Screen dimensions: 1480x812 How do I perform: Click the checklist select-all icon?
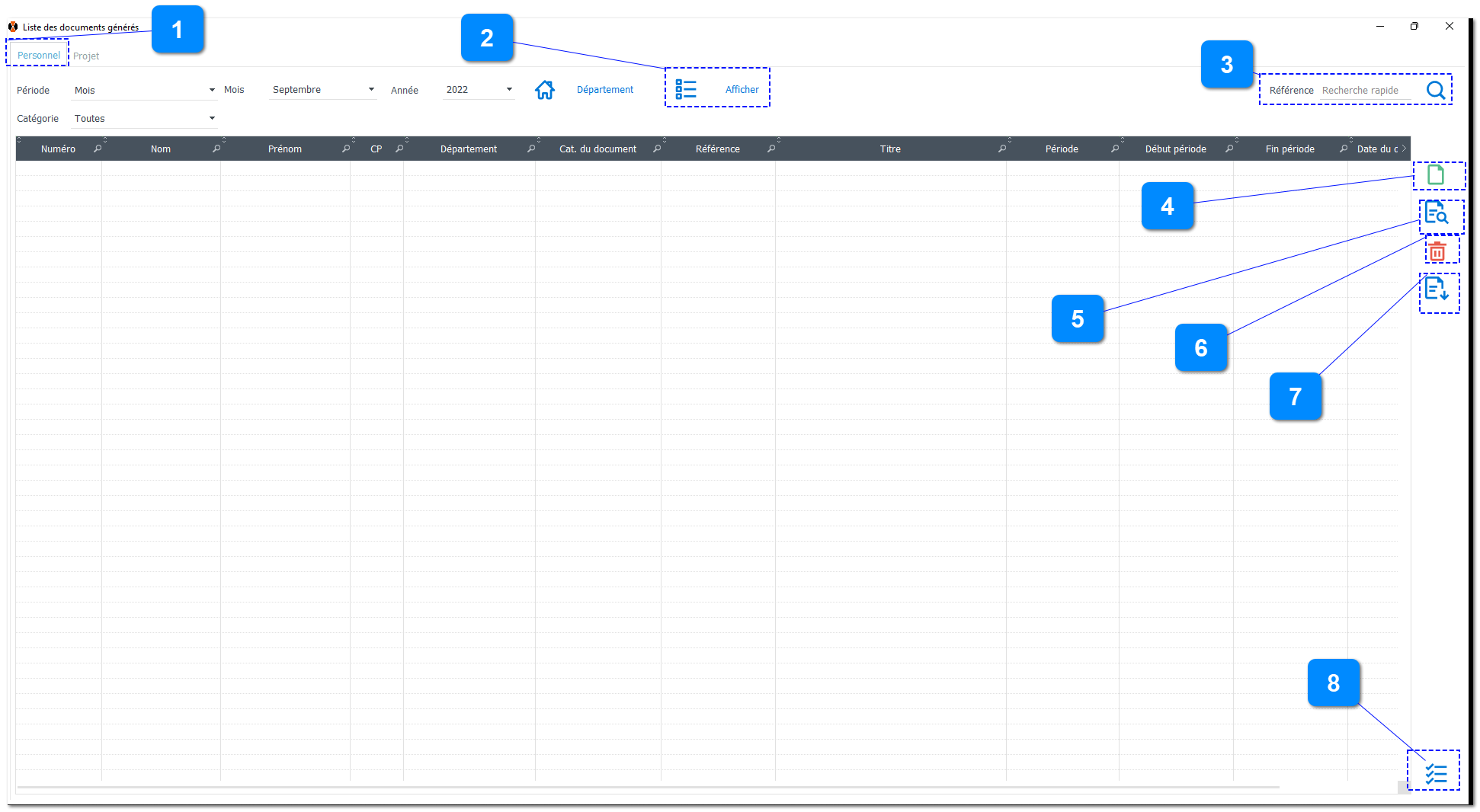[1436, 774]
